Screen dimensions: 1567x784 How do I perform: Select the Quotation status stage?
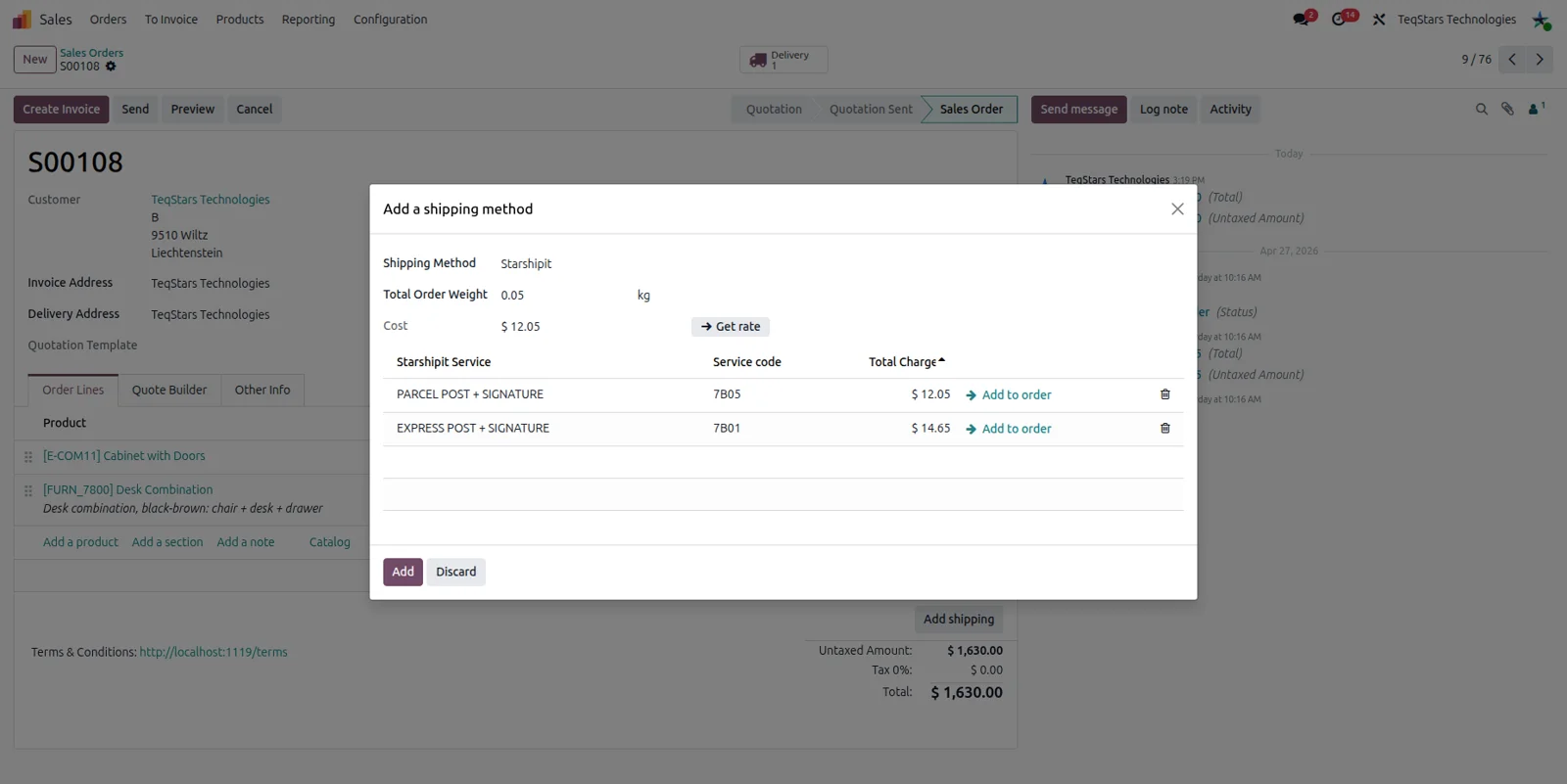coord(774,110)
